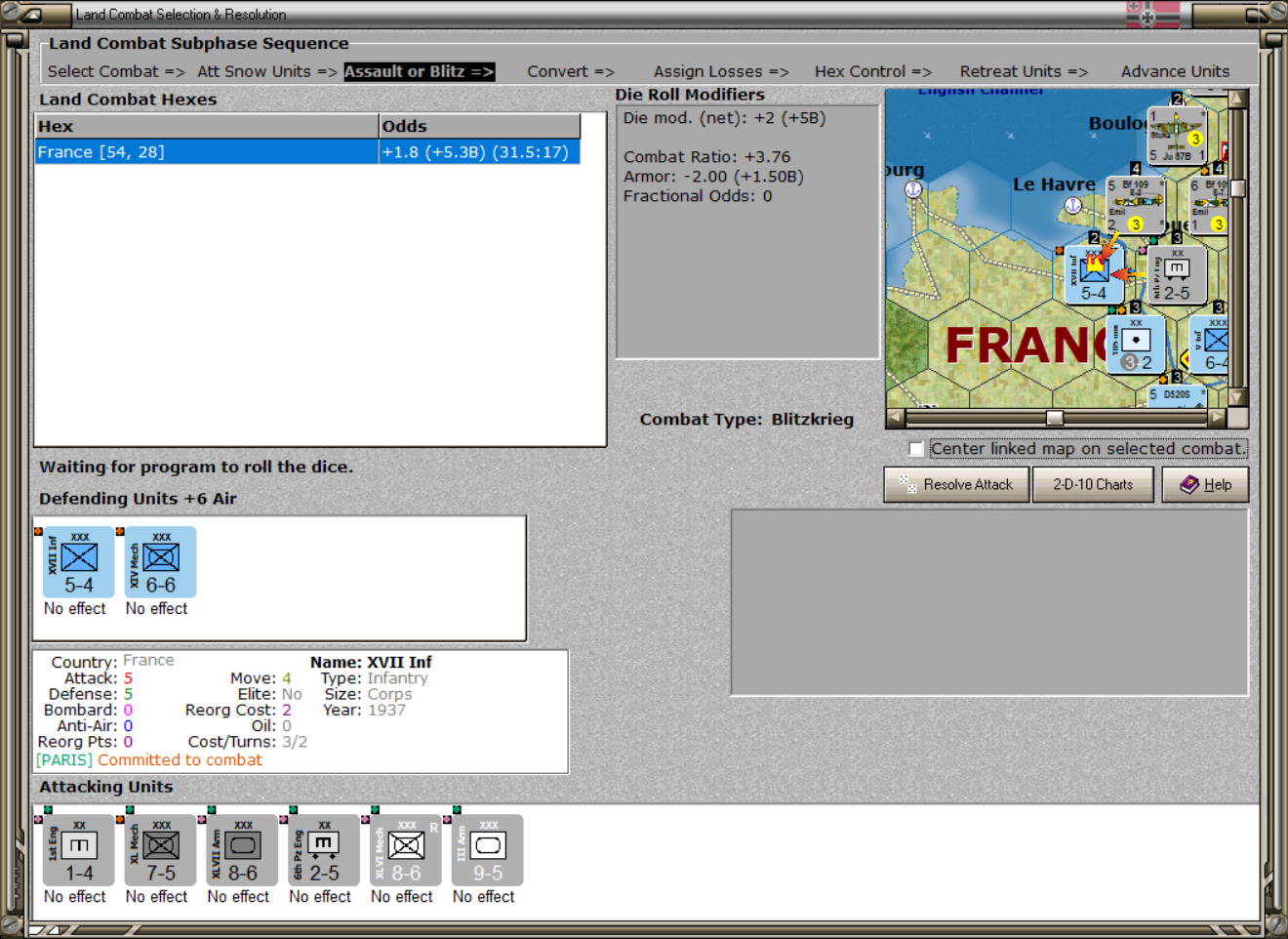
Task: Click the 3-2 artillery unit on the map
Action: (x=1136, y=345)
